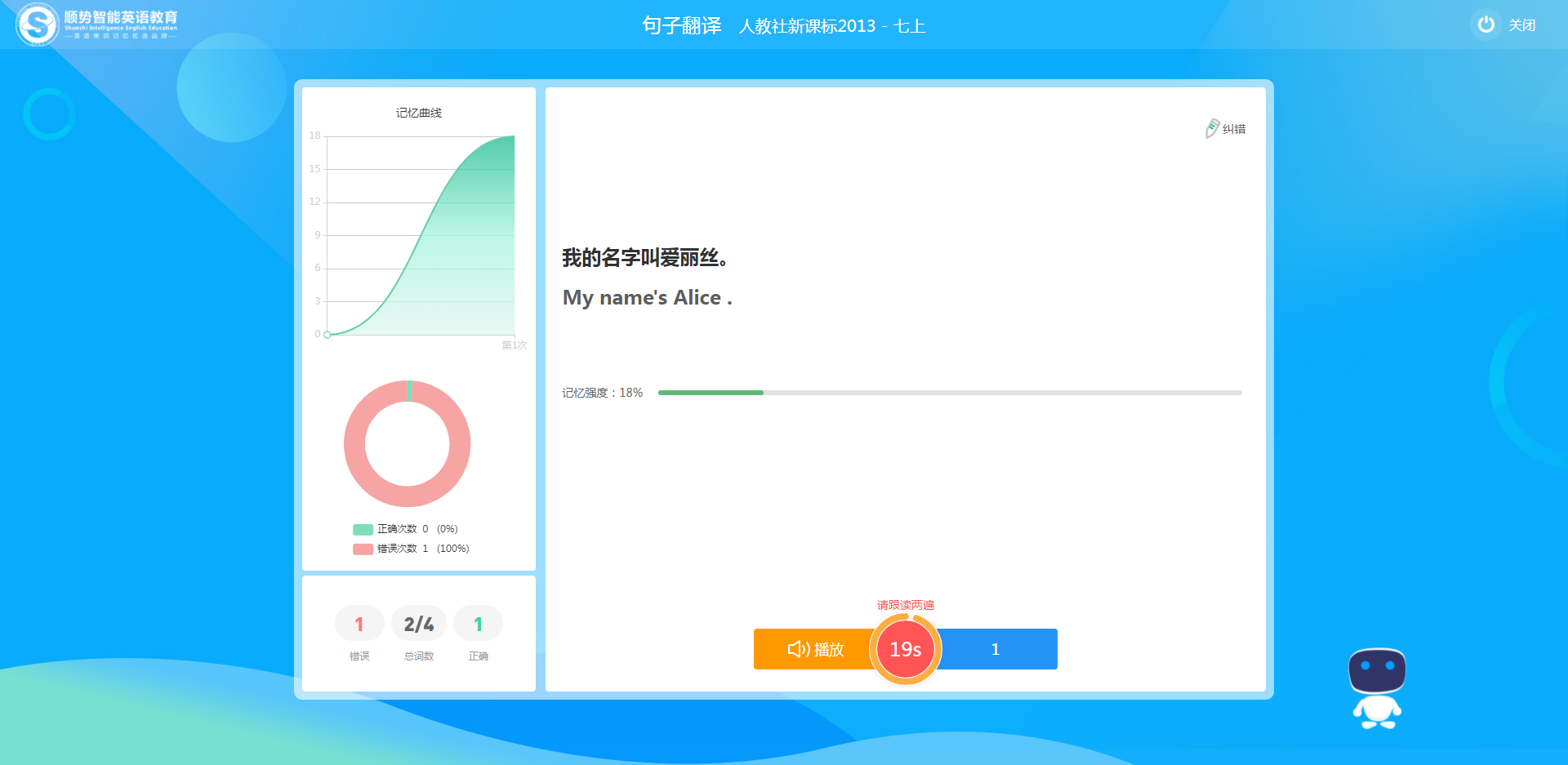The image size is (1568, 765).
Task: Click the 句子翻译 header title
Action: 682,25
